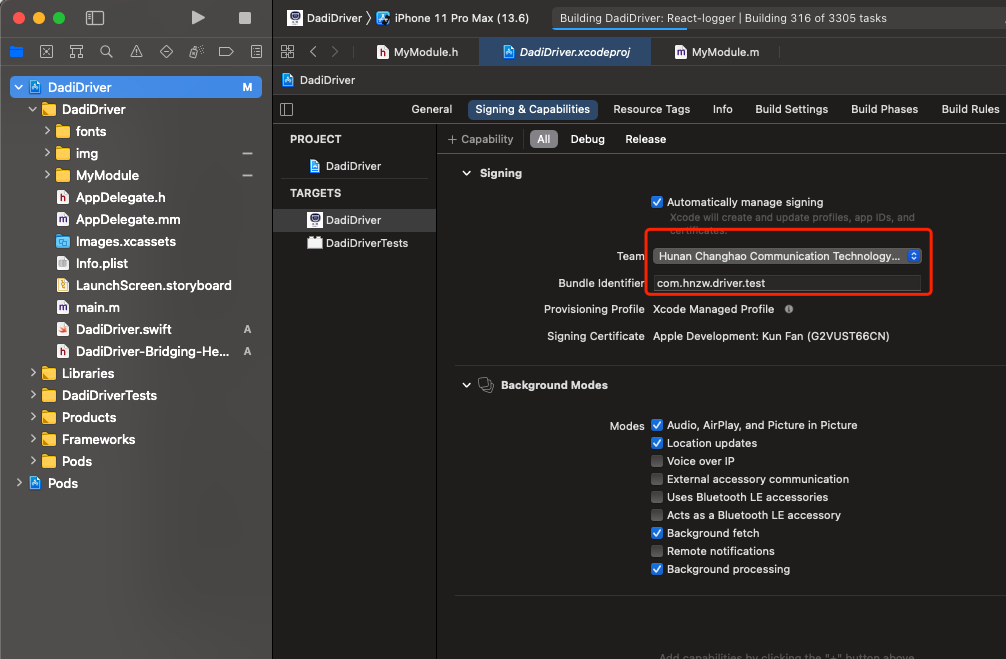Expand the Frameworks folder
The height and width of the screenshot is (659, 1006).
[33, 439]
